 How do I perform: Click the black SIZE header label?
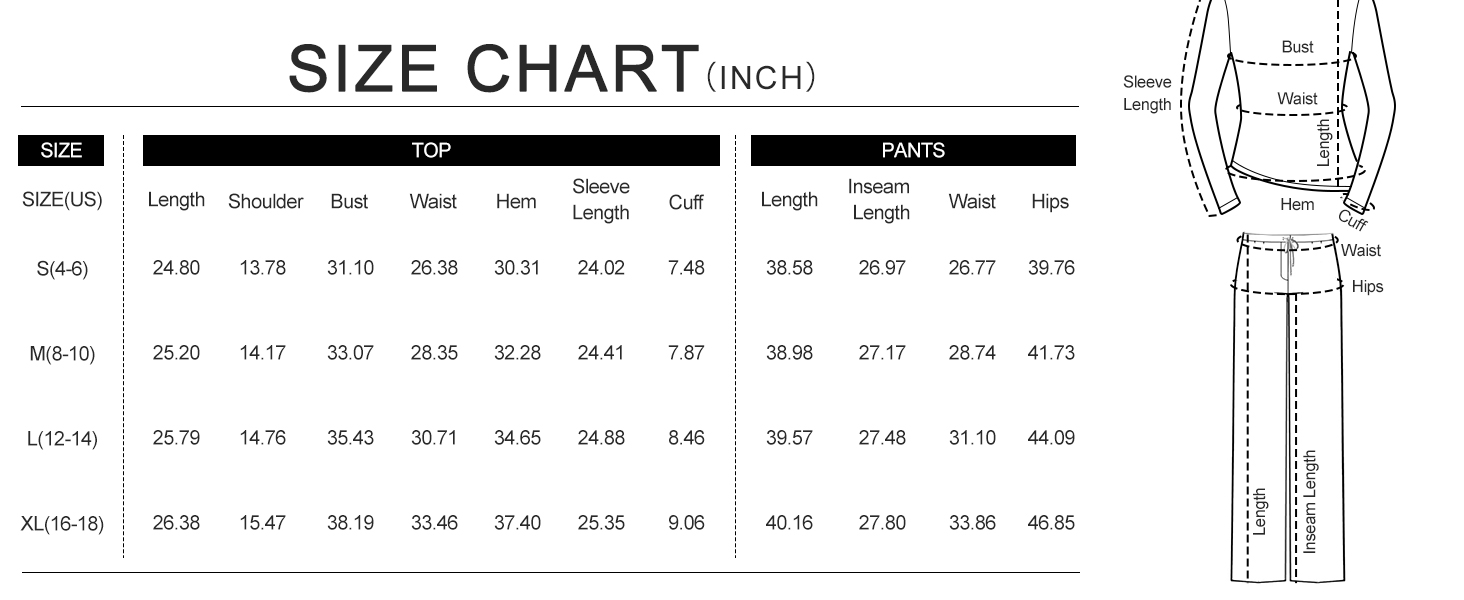coord(61,151)
